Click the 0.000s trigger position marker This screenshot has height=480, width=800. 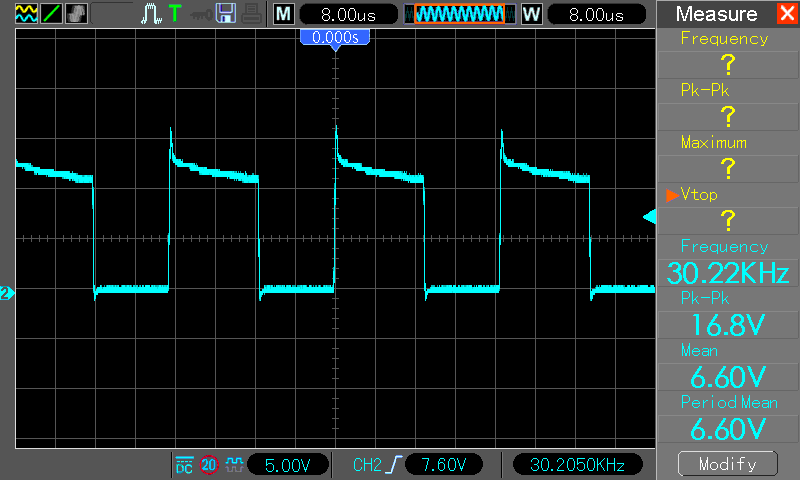click(335, 38)
